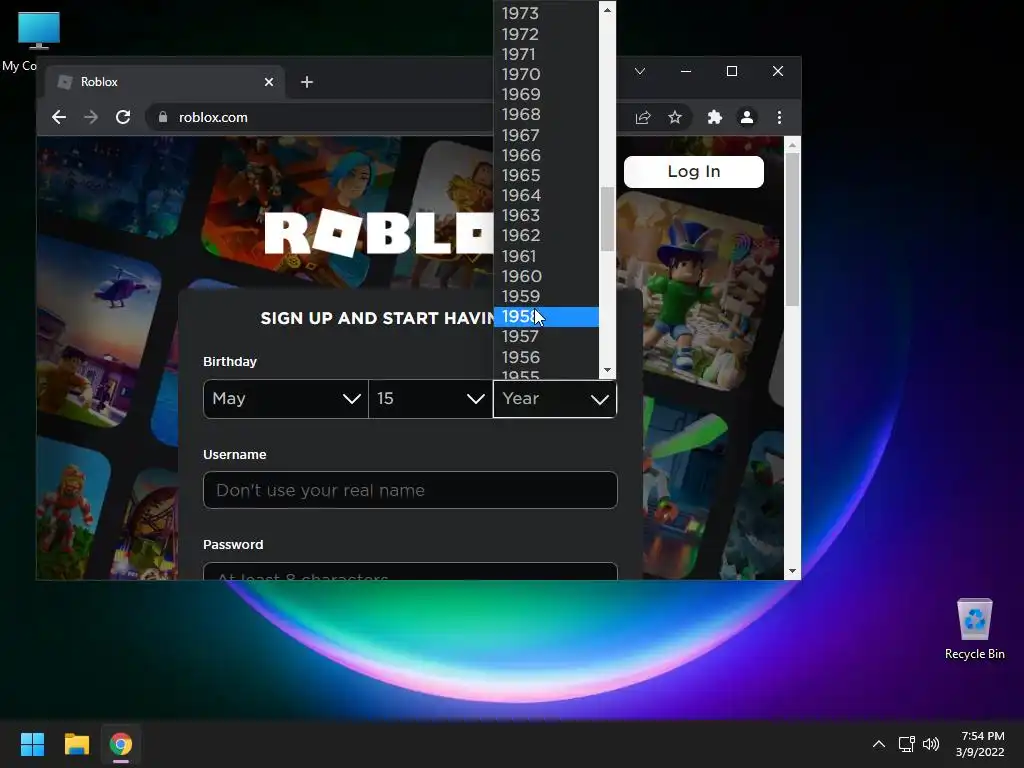Viewport: 1024px width, 768px height.
Task: Bookmark this page with star icon
Action: [675, 118]
